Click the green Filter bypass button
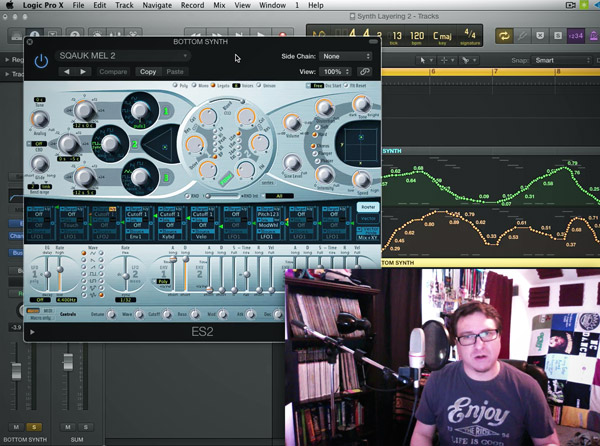Screen dimensions: 600x446 click(226, 179)
